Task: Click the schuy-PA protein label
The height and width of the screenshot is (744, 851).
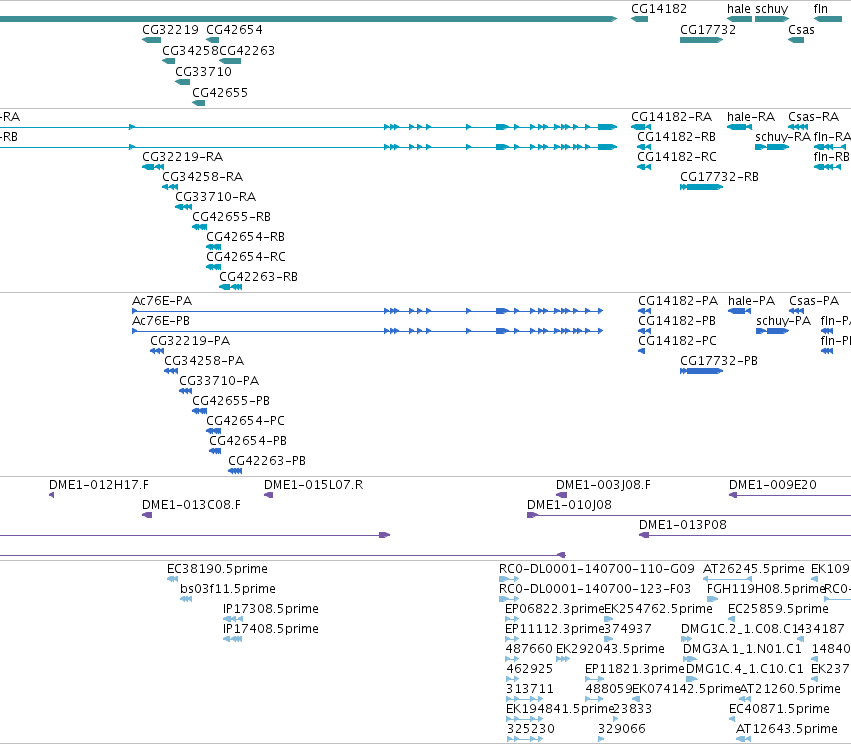Action: click(x=783, y=321)
